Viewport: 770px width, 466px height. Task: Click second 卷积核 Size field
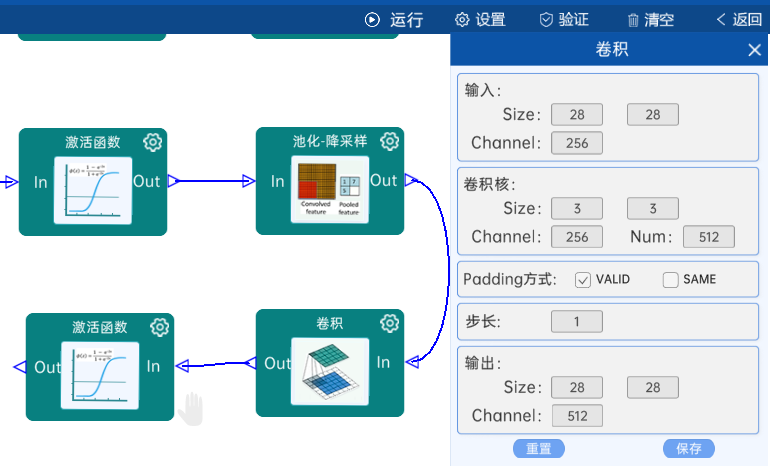pos(653,208)
